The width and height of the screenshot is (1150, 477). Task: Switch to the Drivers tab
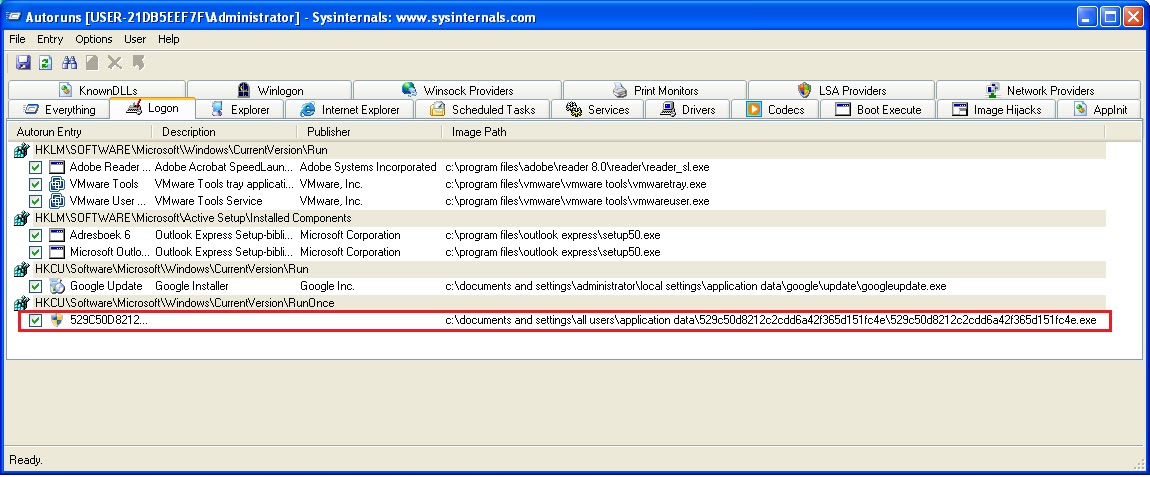click(x=687, y=109)
